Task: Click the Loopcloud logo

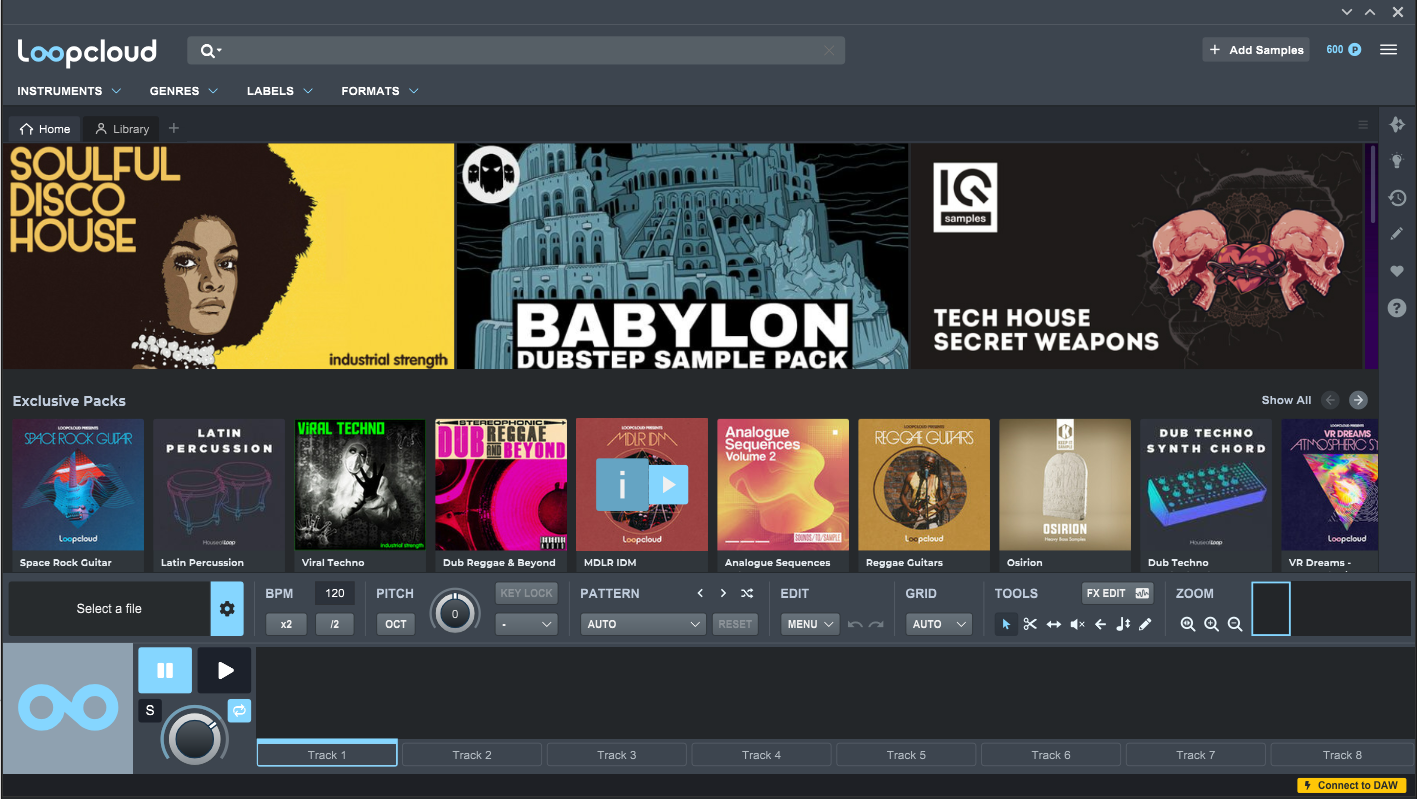Action: point(87,51)
